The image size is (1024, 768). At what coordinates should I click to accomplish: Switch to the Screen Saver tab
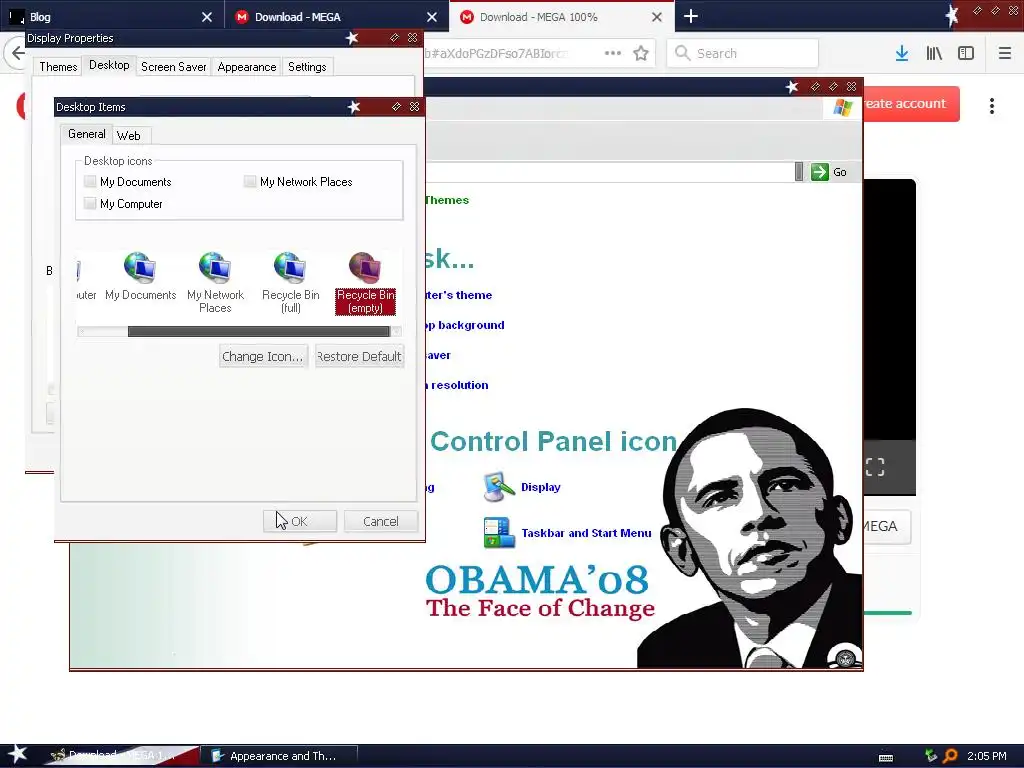[x=174, y=67]
